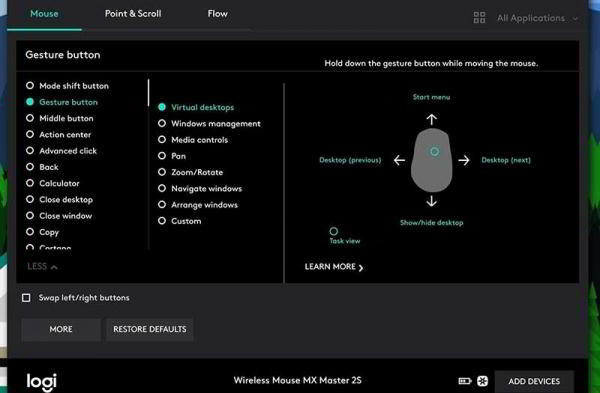Open the LEARN MORE link
The width and height of the screenshot is (600, 393).
(334, 267)
